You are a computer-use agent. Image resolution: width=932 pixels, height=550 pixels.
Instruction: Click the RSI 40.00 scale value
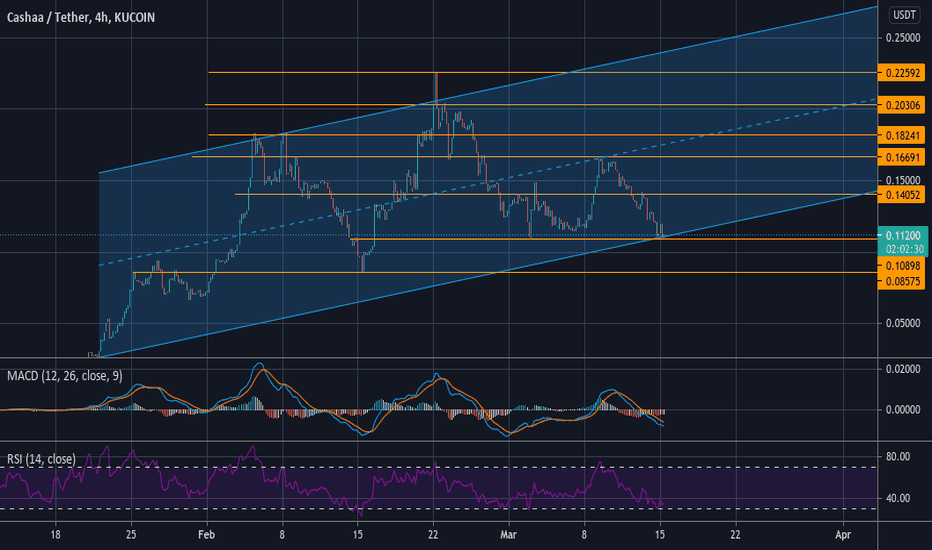tap(898, 498)
